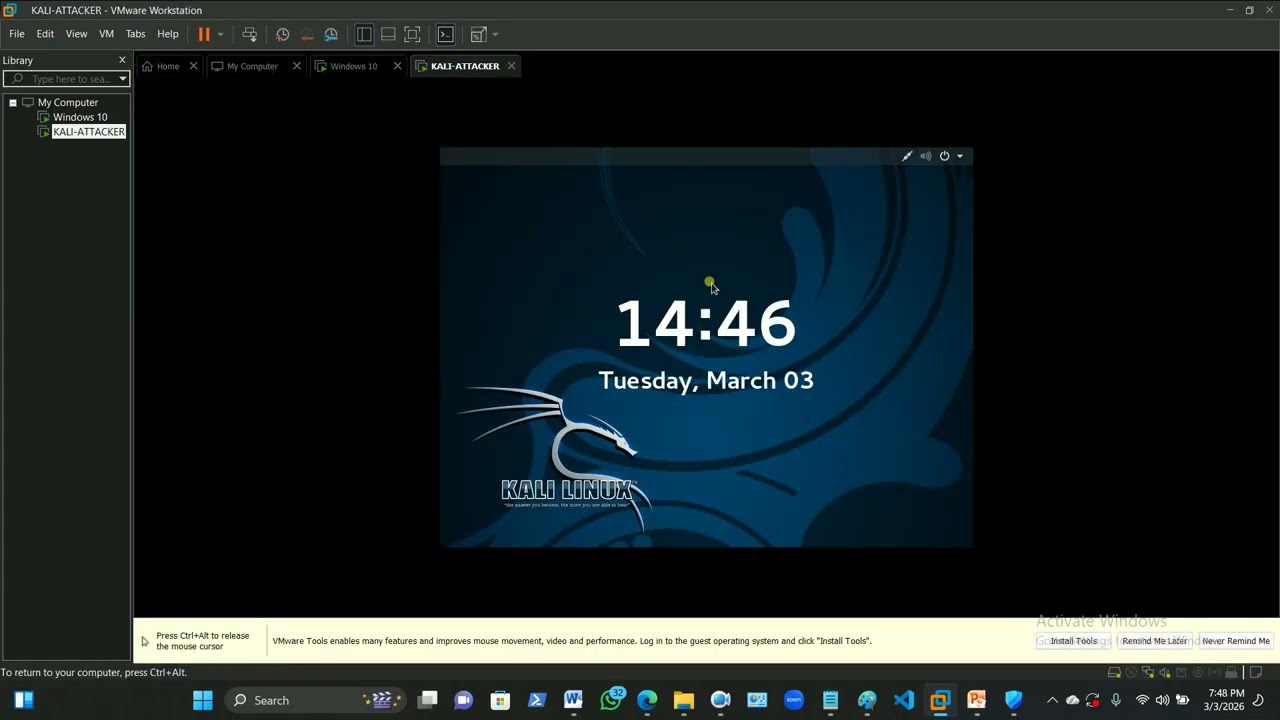Open PowerPoint from taskbar

[977, 700]
